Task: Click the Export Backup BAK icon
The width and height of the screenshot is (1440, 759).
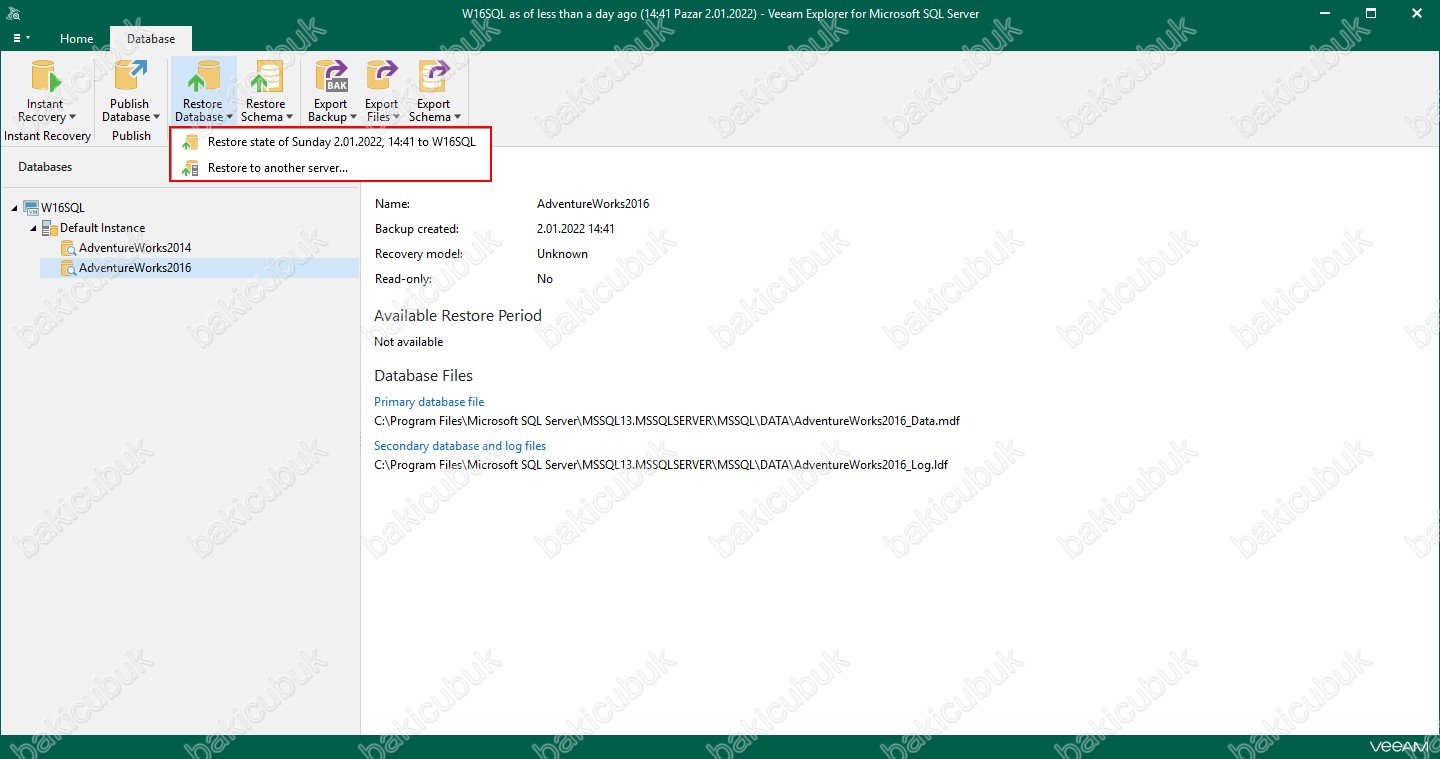Action: [330, 77]
